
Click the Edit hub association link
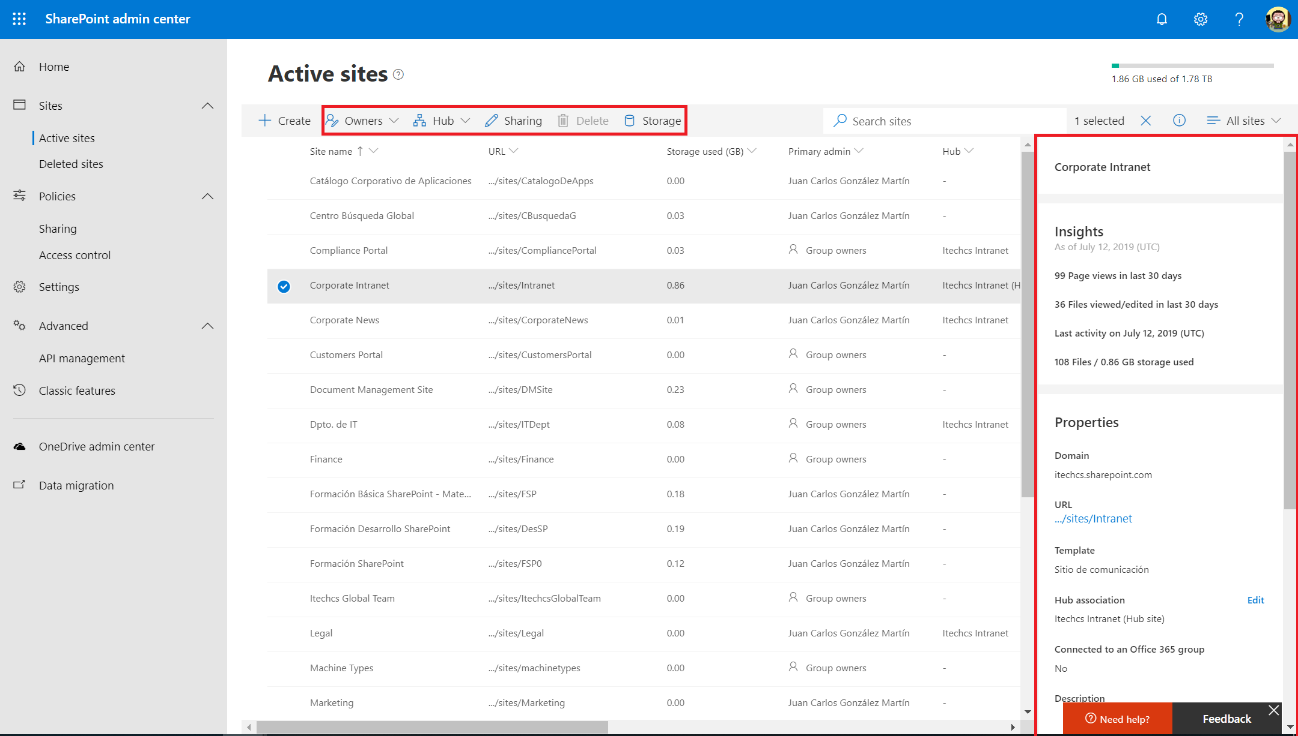tap(1255, 600)
